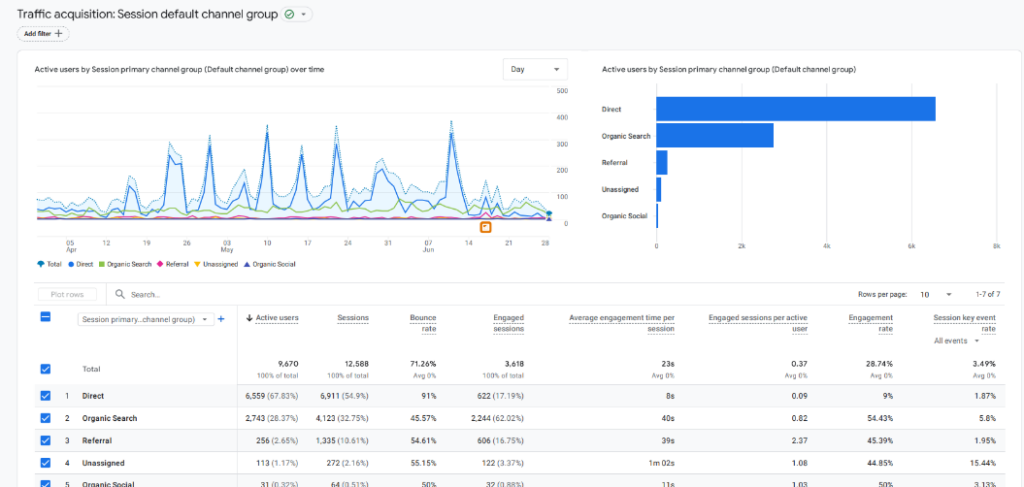Click the 1m 02s engagement time cell
The width and height of the screenshot is (1024, 487).
[661, 463]
